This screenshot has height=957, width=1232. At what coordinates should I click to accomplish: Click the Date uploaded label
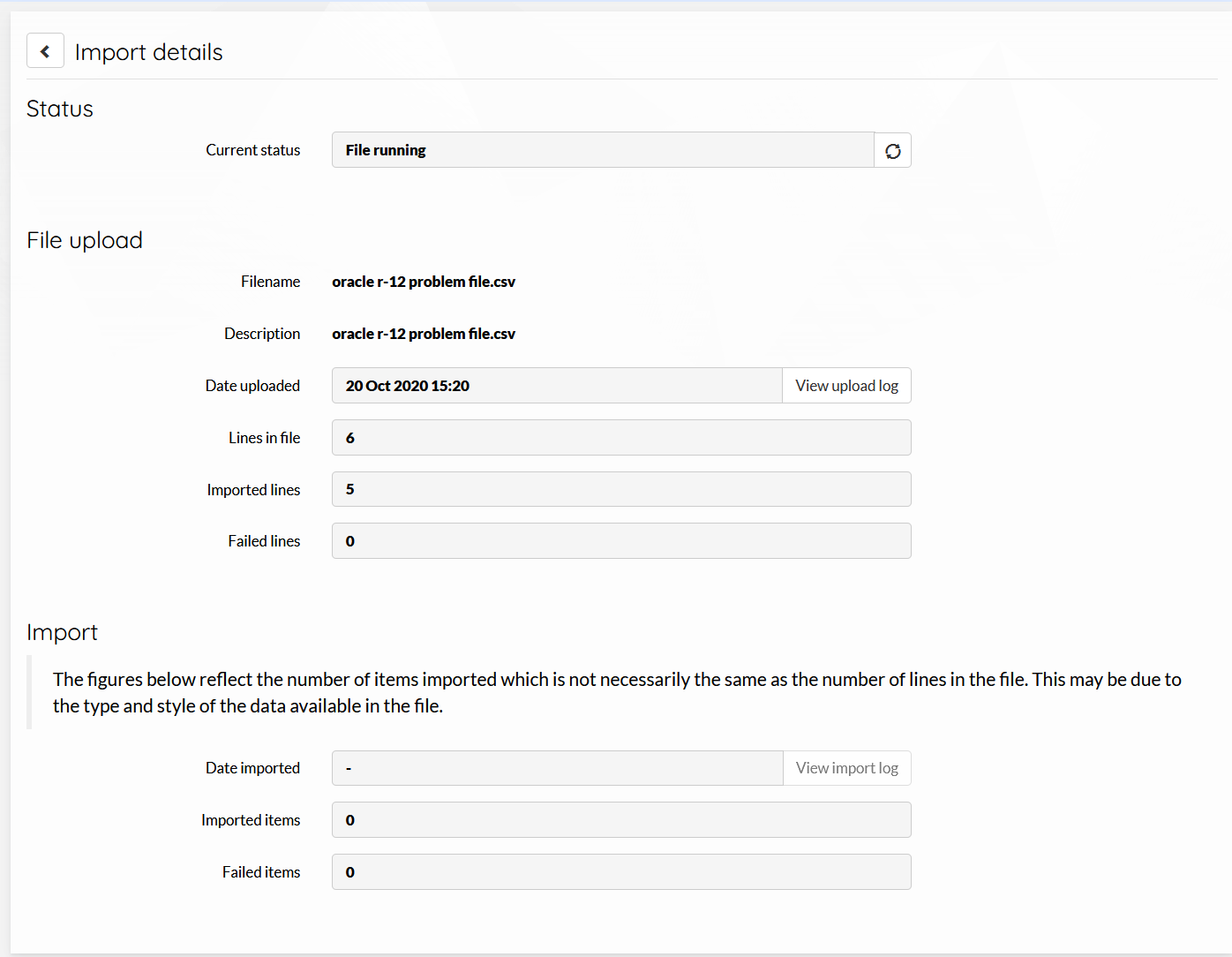252,386
